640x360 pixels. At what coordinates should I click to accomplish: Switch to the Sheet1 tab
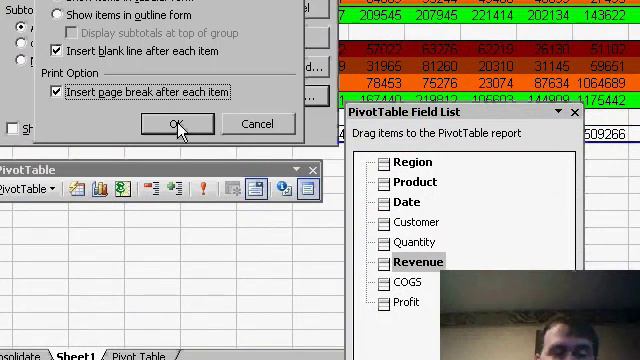tap(76, 356)
